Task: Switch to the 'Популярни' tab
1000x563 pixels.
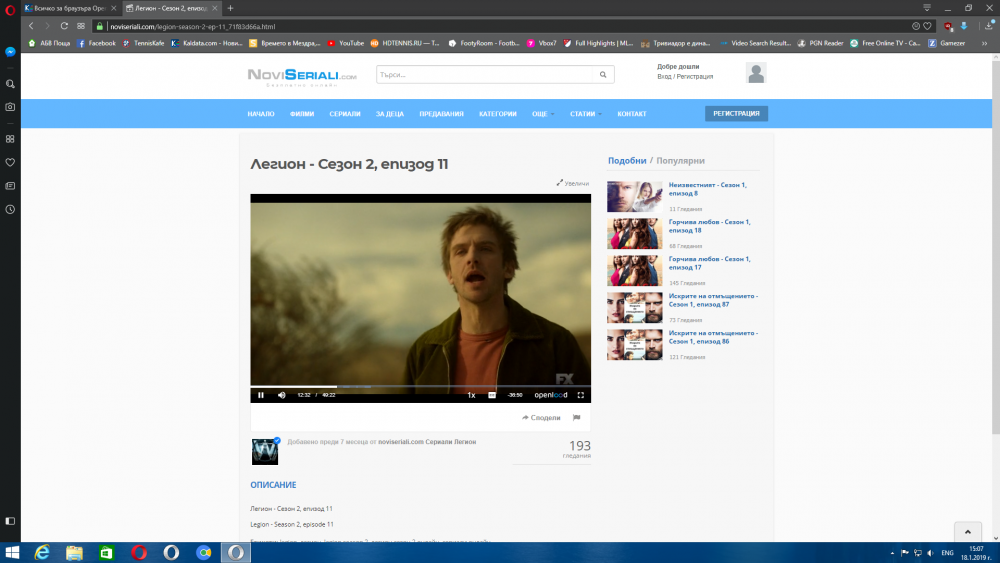Action: pos(680,161)
